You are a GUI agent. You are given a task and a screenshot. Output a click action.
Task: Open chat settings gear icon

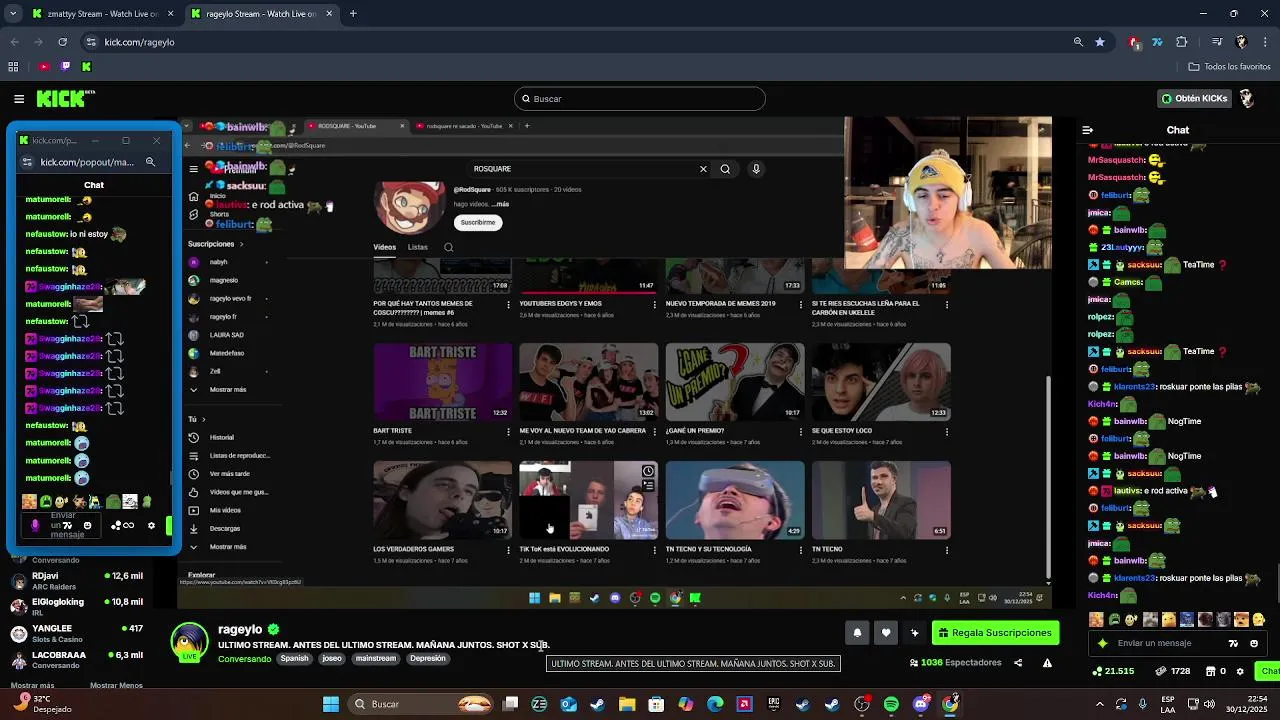point(1240,671)
